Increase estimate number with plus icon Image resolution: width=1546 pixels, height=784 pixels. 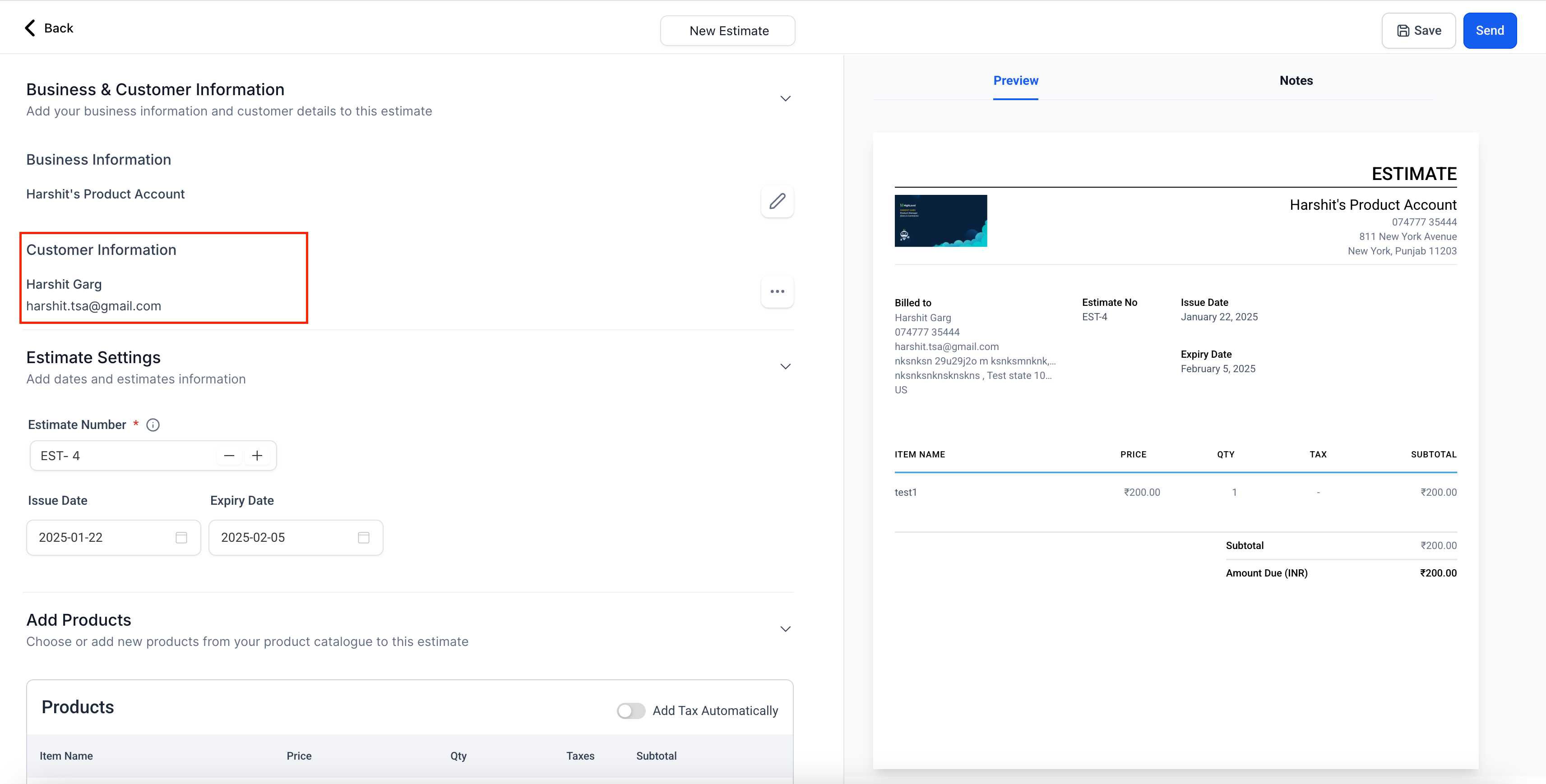tap(257, 456)
